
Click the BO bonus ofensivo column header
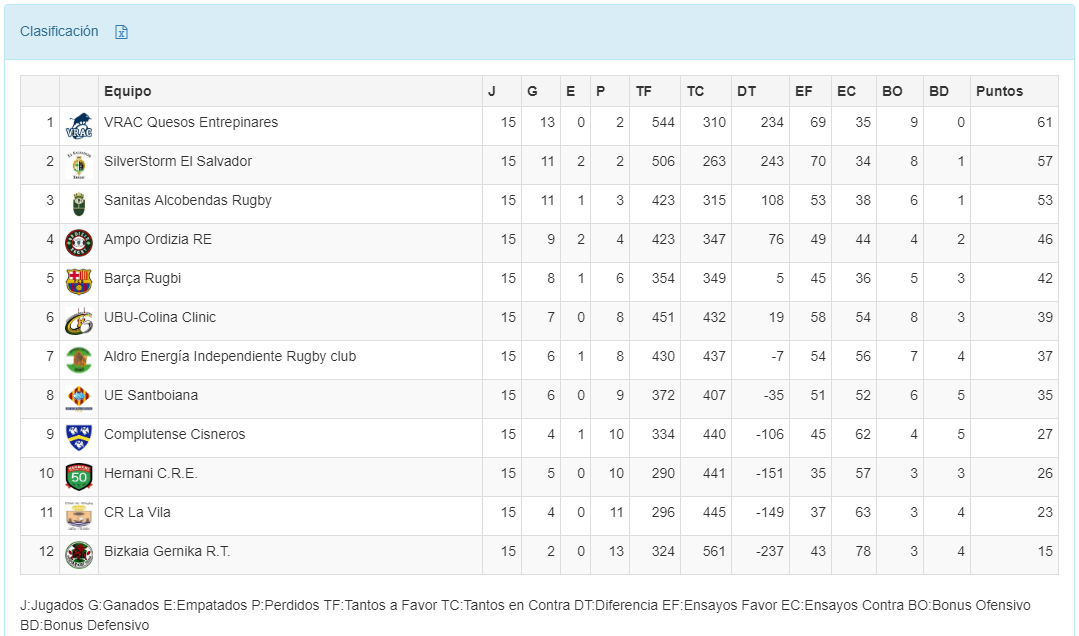(892, 91)
